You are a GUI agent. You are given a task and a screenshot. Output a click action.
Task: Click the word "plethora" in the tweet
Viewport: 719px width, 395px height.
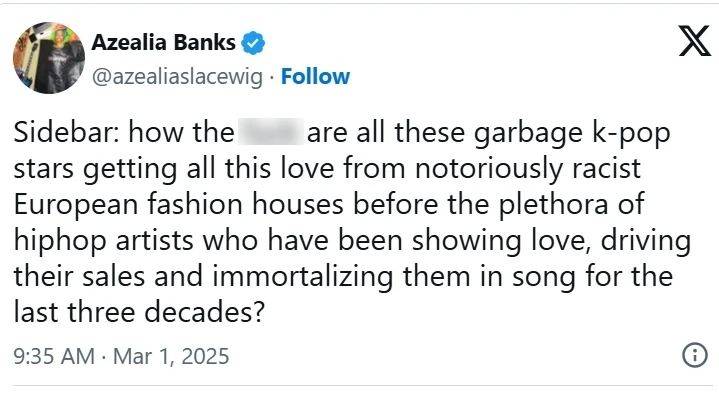tap(553, 205)
